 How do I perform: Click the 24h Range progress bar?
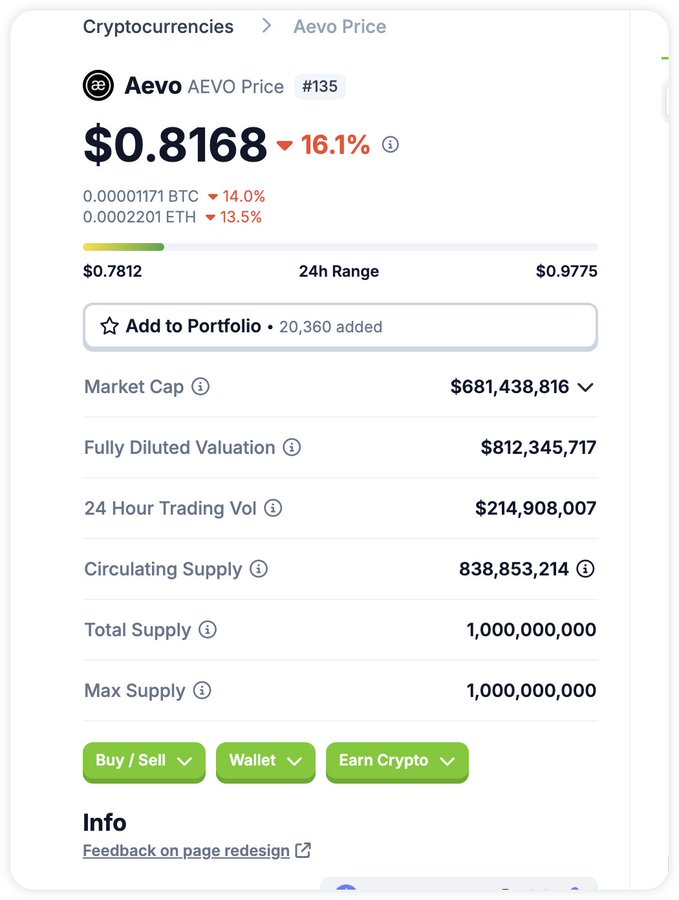[x=340, y=247]
